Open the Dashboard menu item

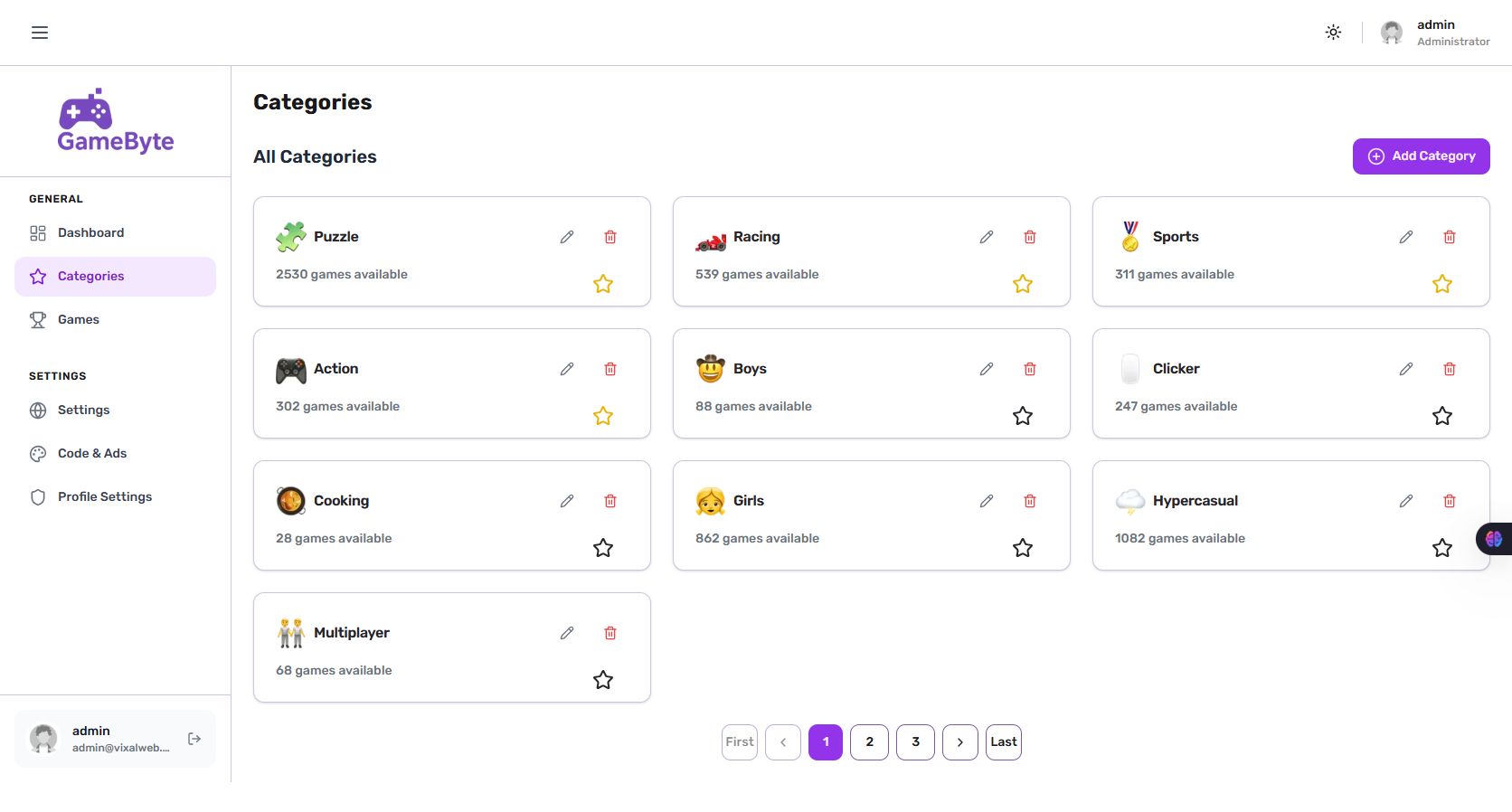(x=90, y=232)
